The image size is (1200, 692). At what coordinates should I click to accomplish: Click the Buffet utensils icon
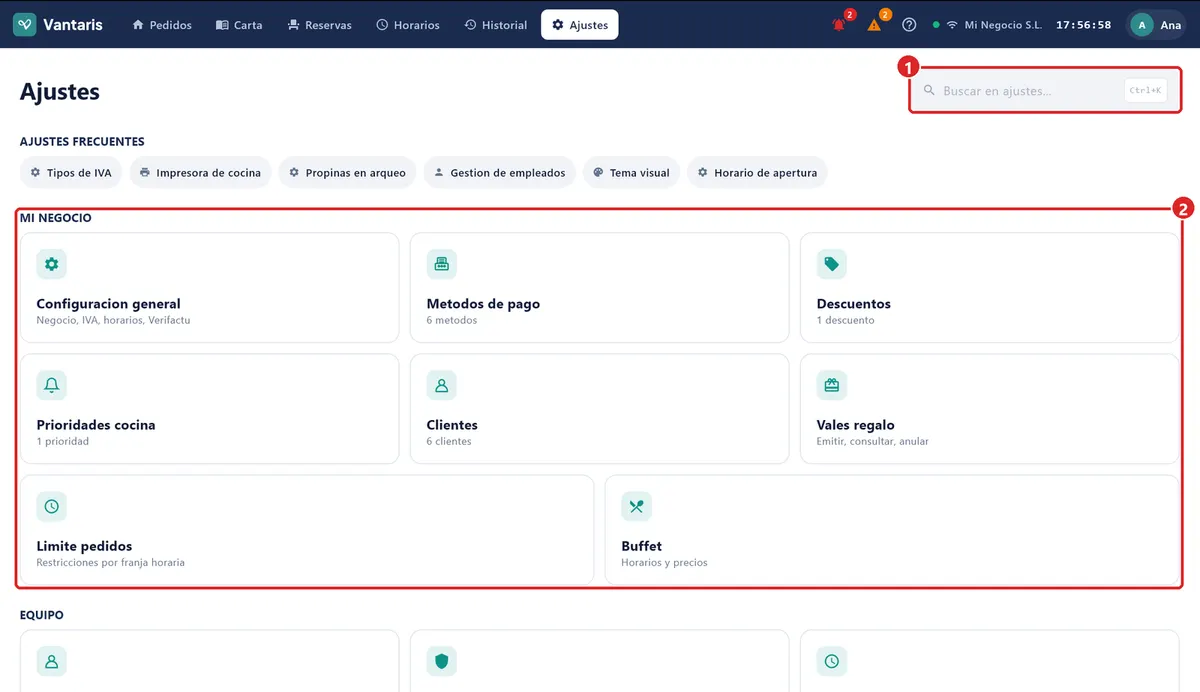tap(637, 506)
